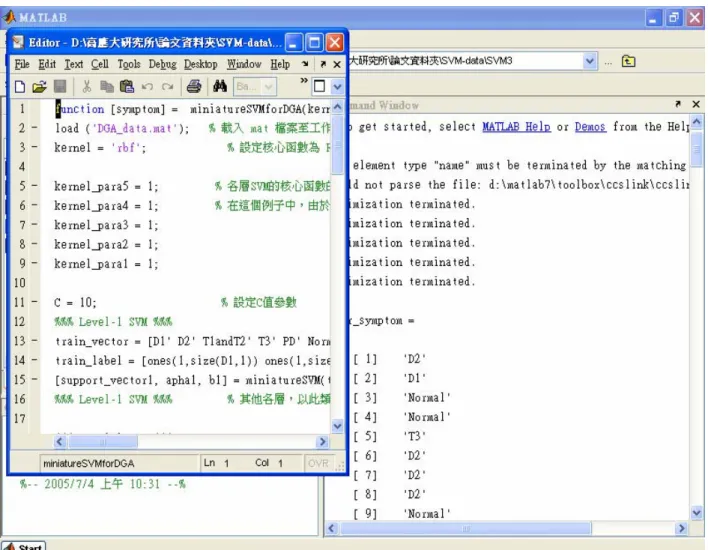708x550 pixels.
Task: Select the 'T3' result in row 5
Action: click(414, 436)
